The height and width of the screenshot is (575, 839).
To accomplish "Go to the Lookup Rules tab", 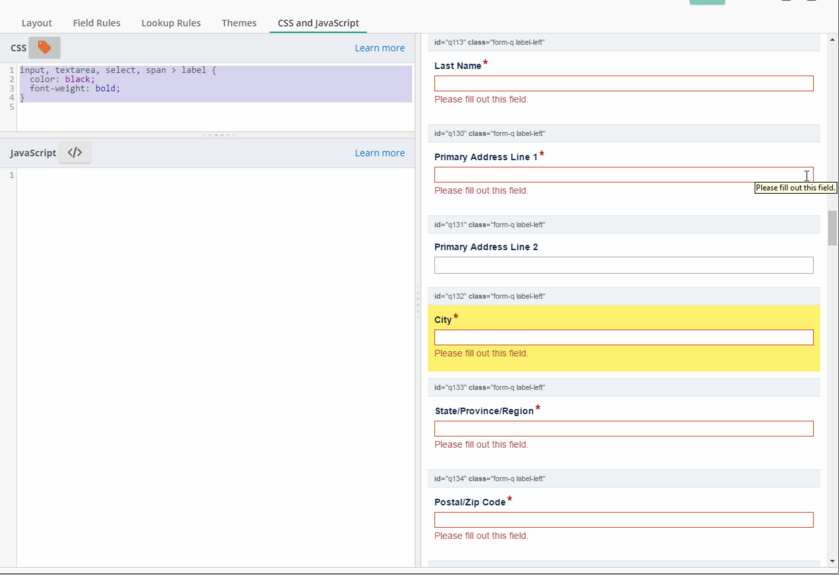I will tap(171, 23).
